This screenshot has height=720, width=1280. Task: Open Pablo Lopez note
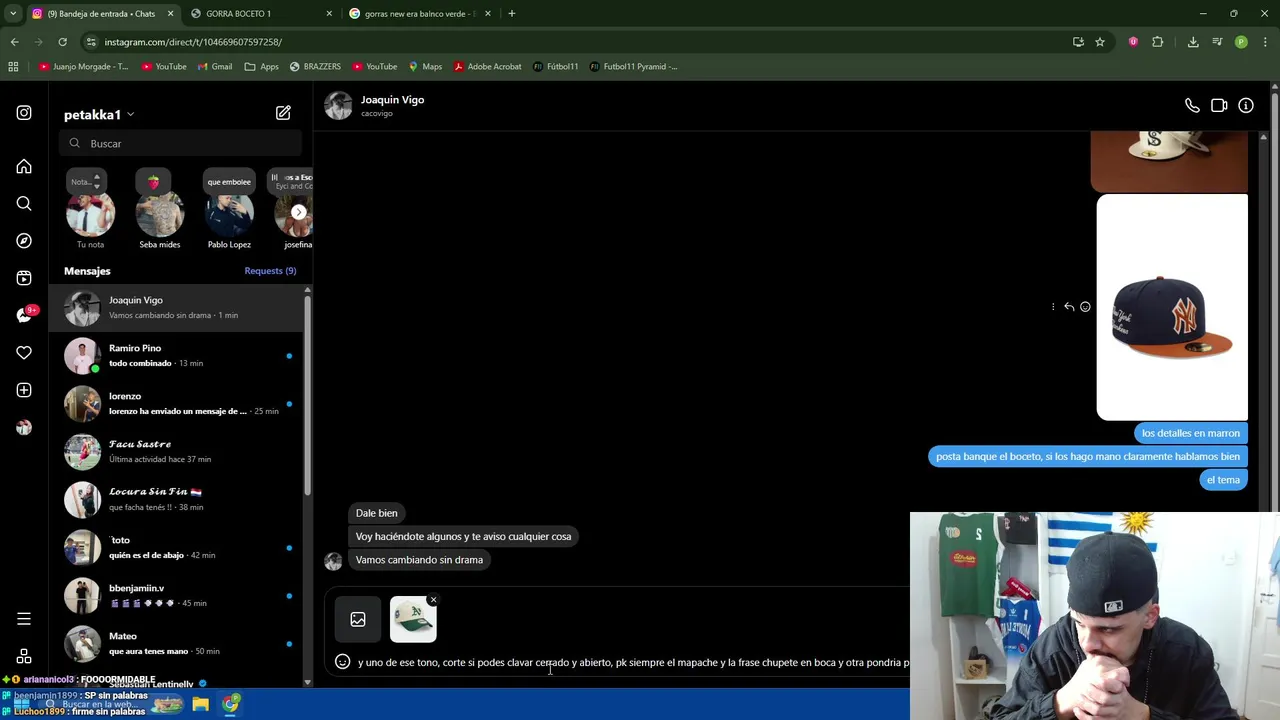point(229,209)
